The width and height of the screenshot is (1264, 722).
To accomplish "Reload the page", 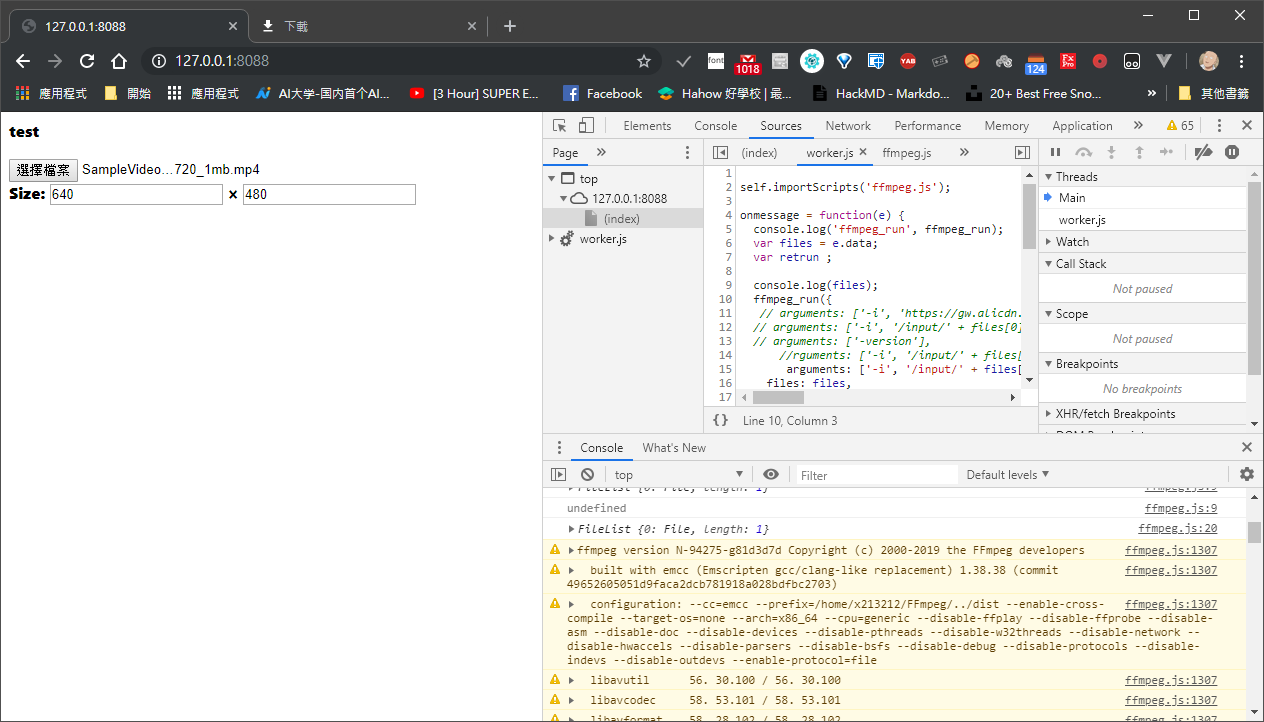I will pyautogui.click(x=87, y=61).
